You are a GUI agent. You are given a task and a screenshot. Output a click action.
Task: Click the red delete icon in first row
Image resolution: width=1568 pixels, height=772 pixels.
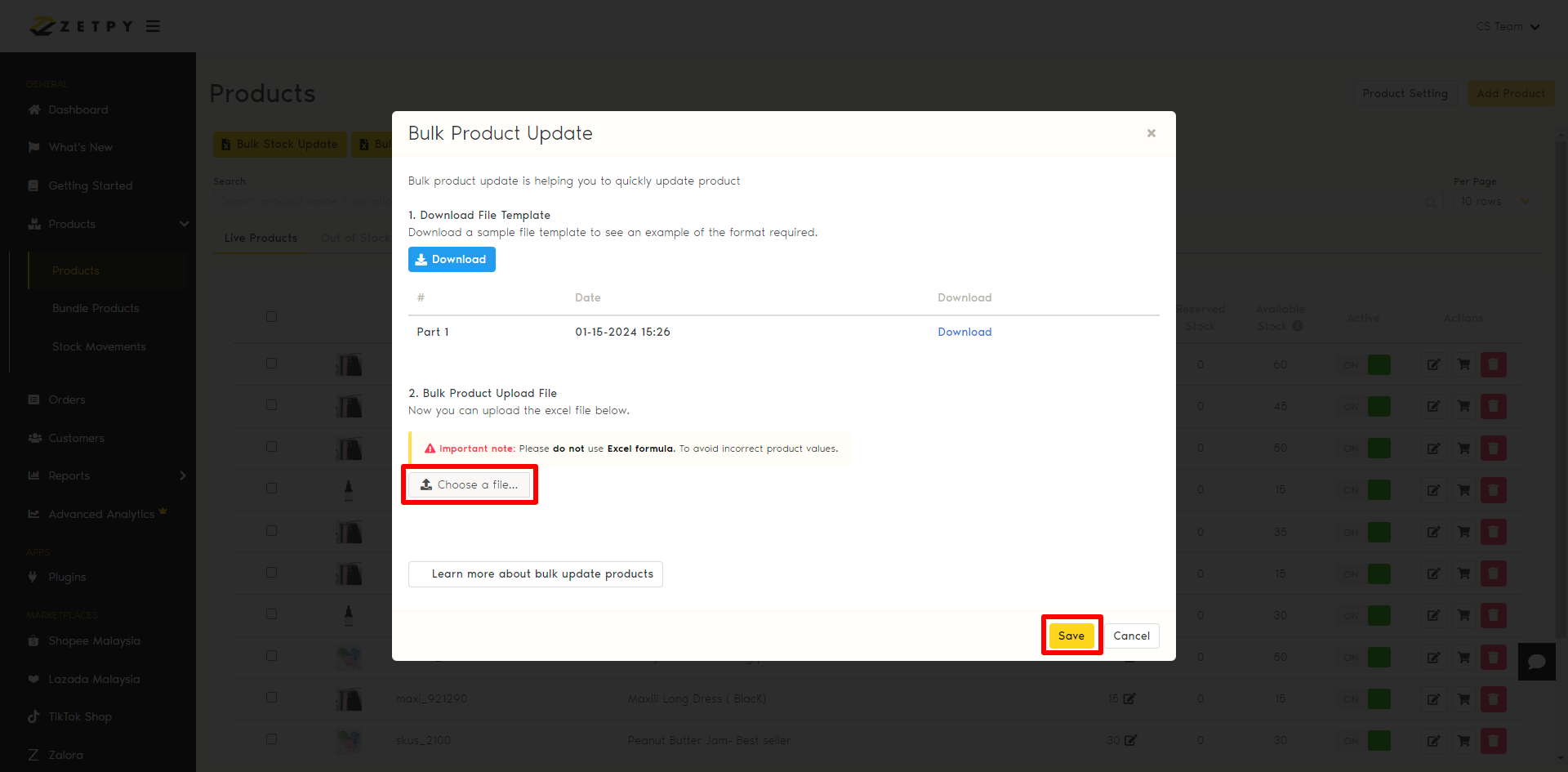[x=1493, y=364]
